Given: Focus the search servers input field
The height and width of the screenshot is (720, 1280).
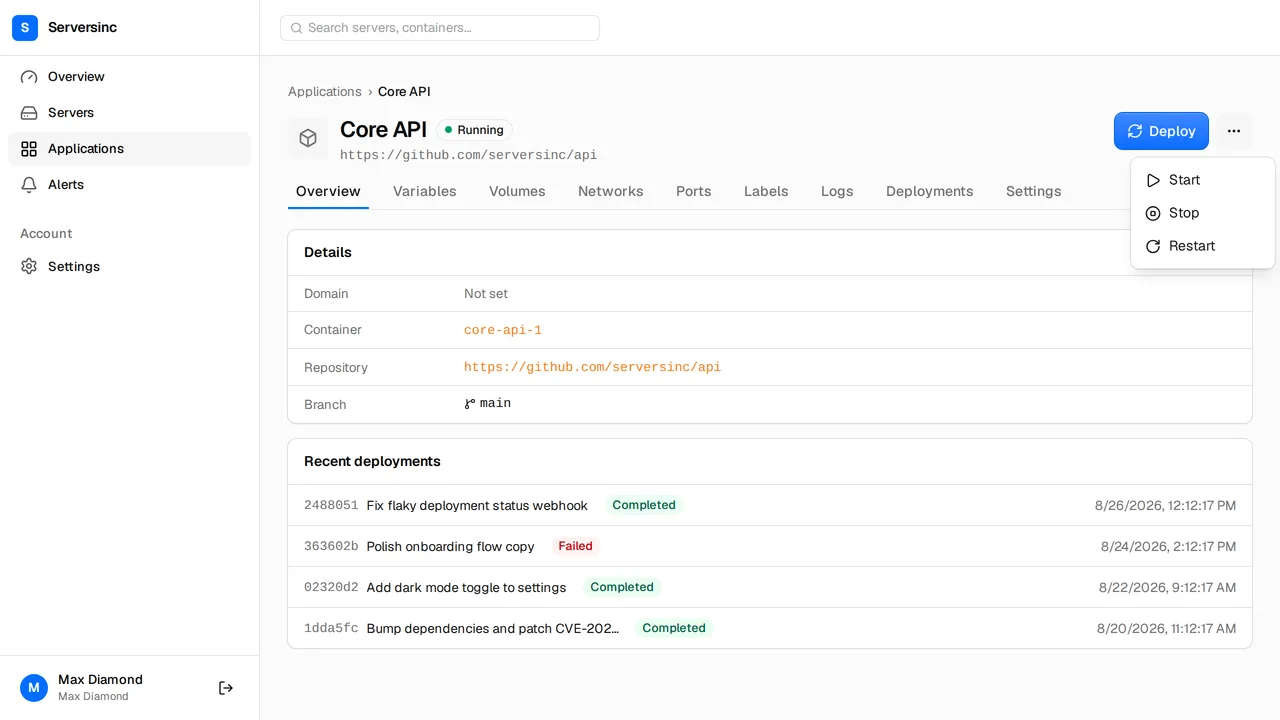Looking at the screenshot, I should (x=440, y=28).
